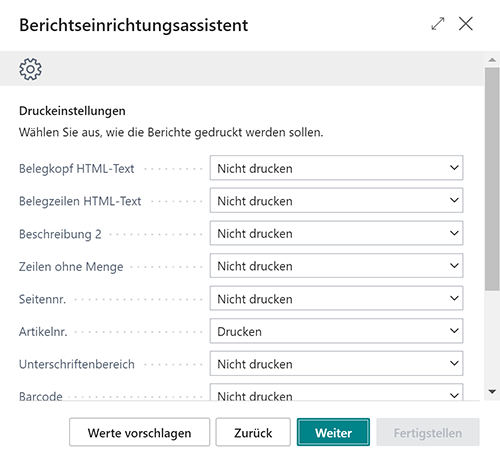Open the Belegzeilen HTML-Text dropdown

click(x=336, y=201)
